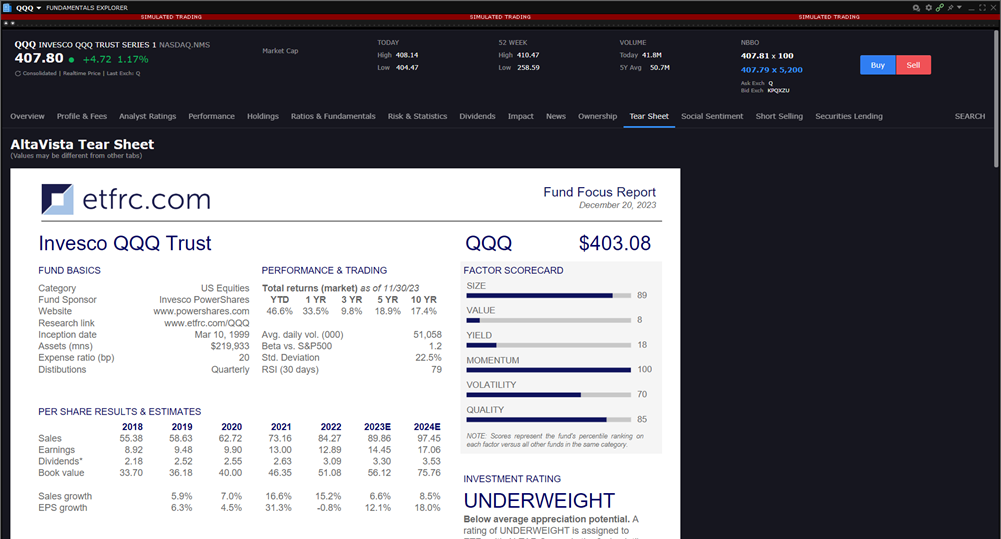Click the Assets (mns) value $219,933
Image resolution: width=1001 pixels, height=539 pixels.
(x=230, y=346)
